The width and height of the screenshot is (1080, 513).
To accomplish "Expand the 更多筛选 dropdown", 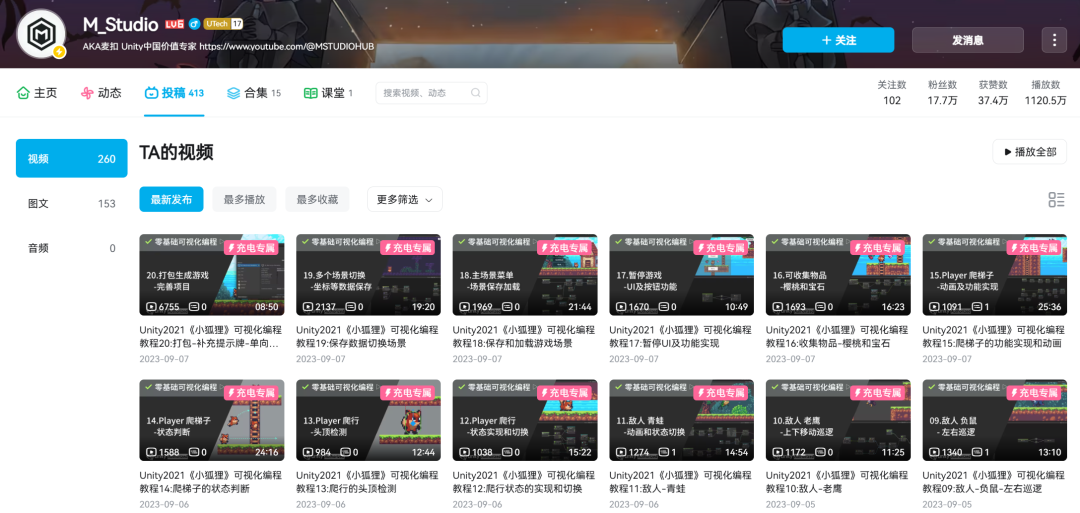I will (x=404, y=199).
